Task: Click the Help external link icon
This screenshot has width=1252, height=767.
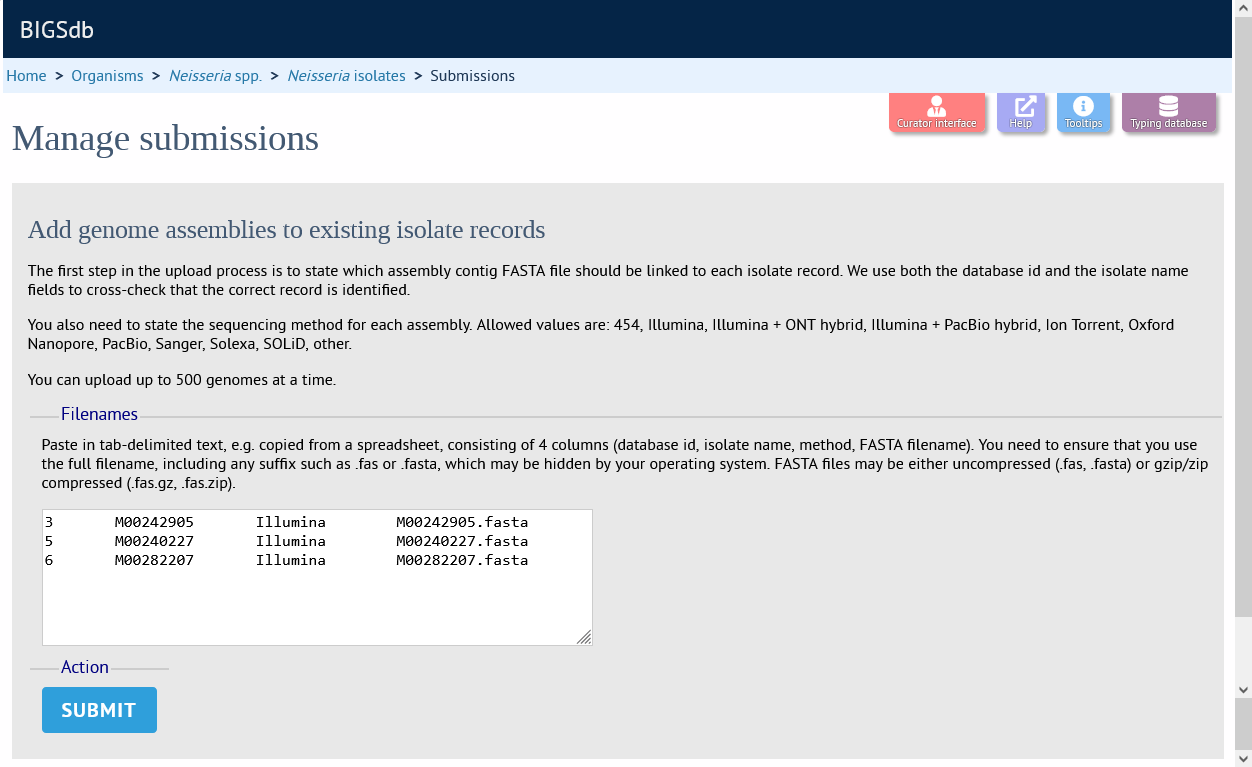Action: (1021, 112)
